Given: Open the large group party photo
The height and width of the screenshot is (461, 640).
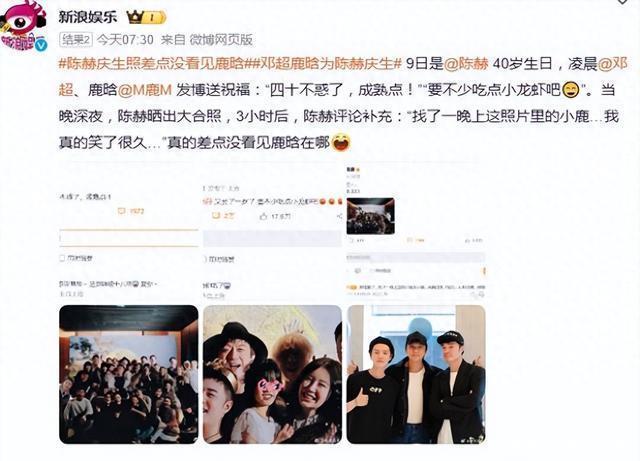Looking at the screenshot, I should pyautogui.click(x=129, y=374).
